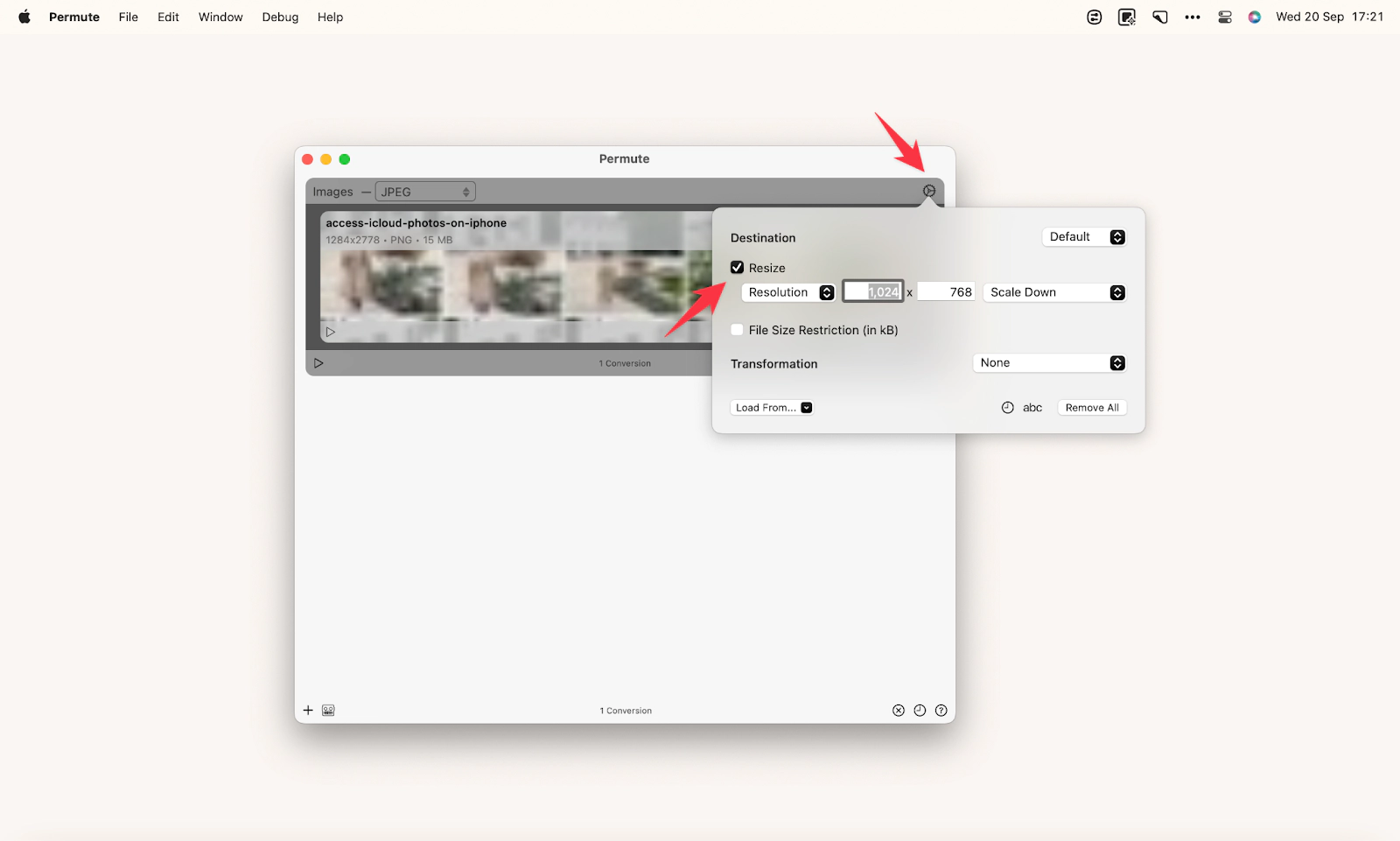Open the help question mark icon
This screenshot has height=841, width=1400.
point(941,711)
